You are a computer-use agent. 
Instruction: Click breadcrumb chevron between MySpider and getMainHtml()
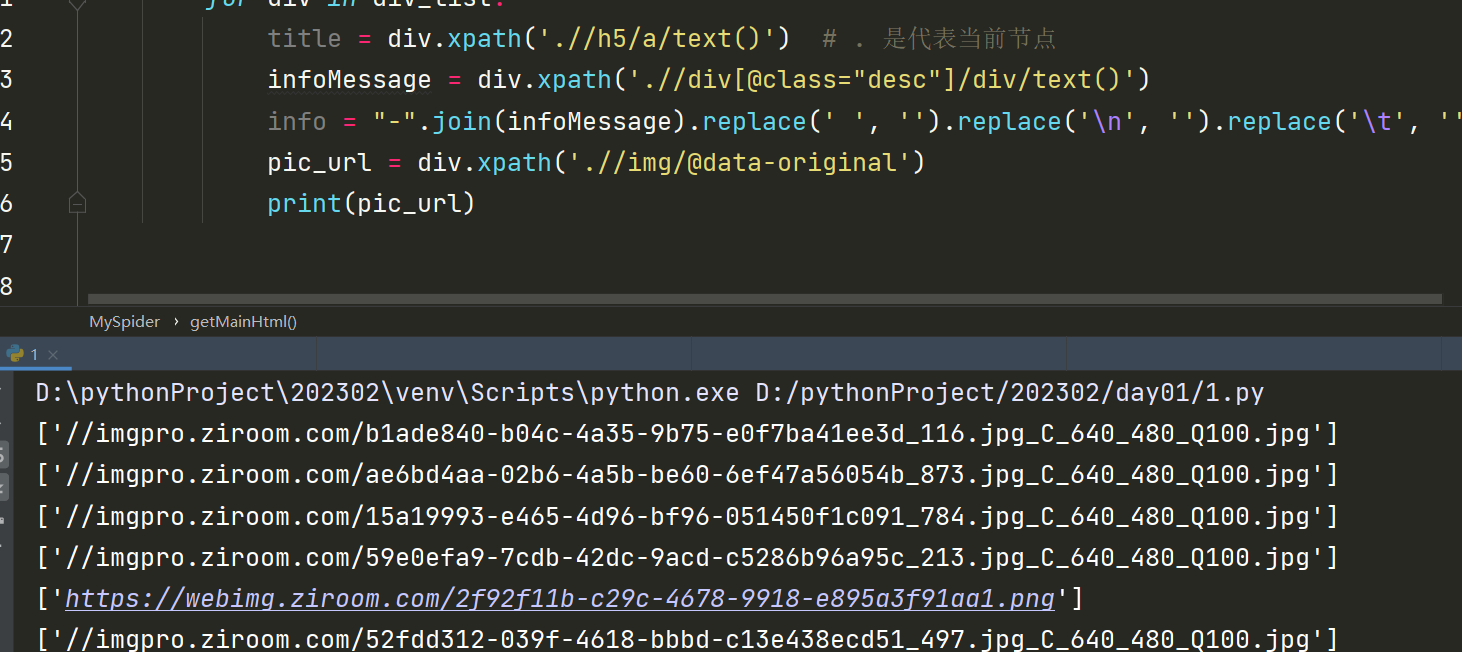[175, 322]
